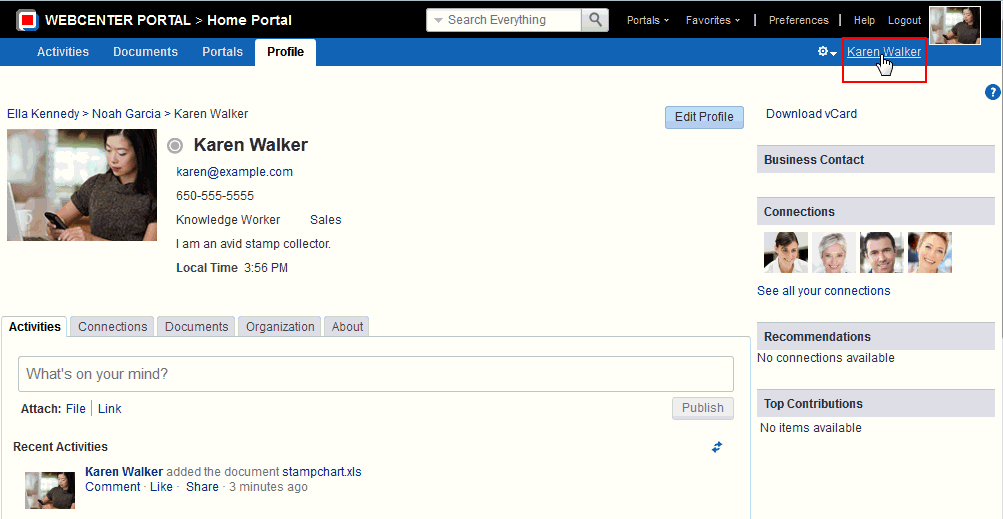The image size is (1003, 519).
Task: Open the Connections profile sub-tab
Action: [x=113, y=326]
